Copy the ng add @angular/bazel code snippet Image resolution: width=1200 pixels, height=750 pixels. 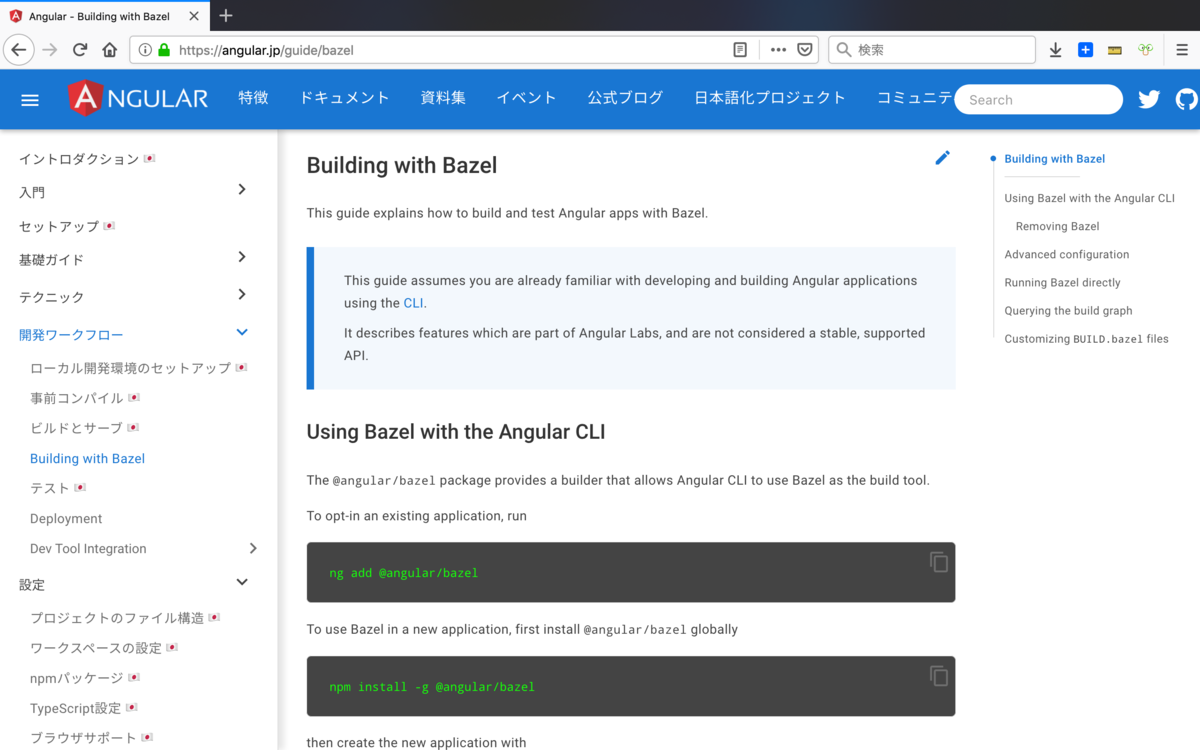coord(938,562)
